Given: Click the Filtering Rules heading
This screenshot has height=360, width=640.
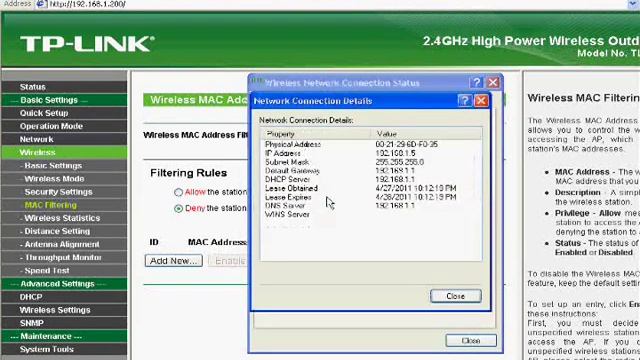Looking at the screenshot, I should [x=189, y=173].
